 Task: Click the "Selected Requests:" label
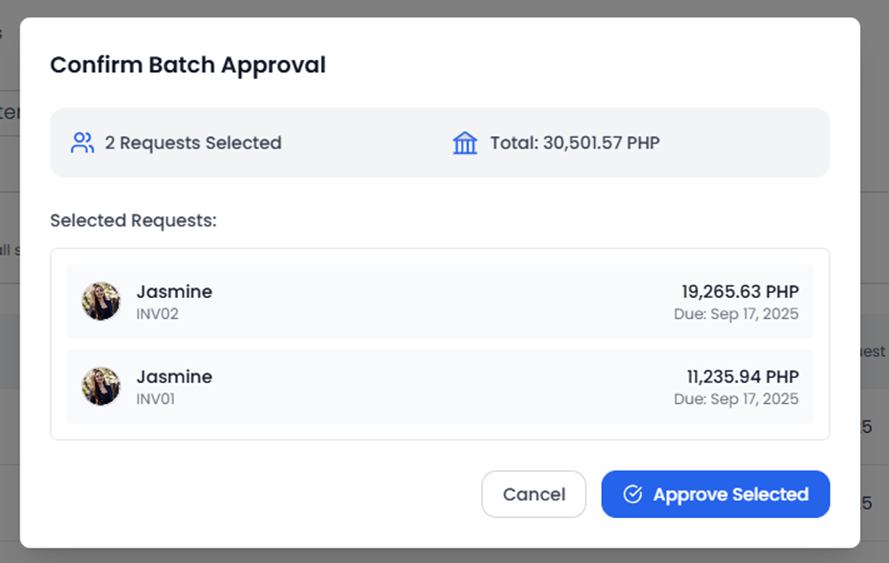click(133, 220)
